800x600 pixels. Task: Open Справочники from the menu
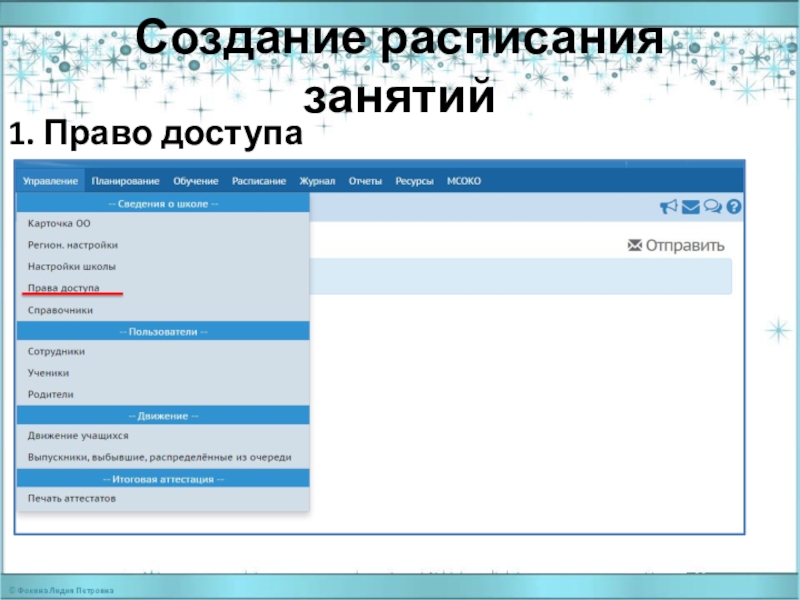pos(61,310)
